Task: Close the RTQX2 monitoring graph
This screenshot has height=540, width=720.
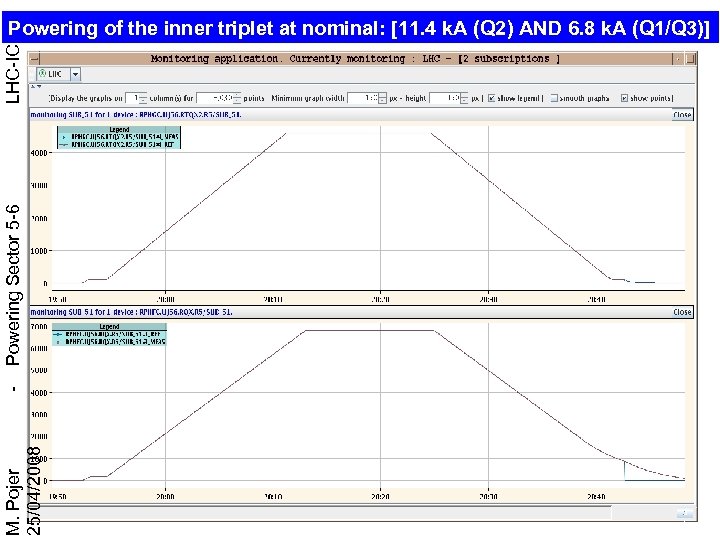Action: pos(682,115)
